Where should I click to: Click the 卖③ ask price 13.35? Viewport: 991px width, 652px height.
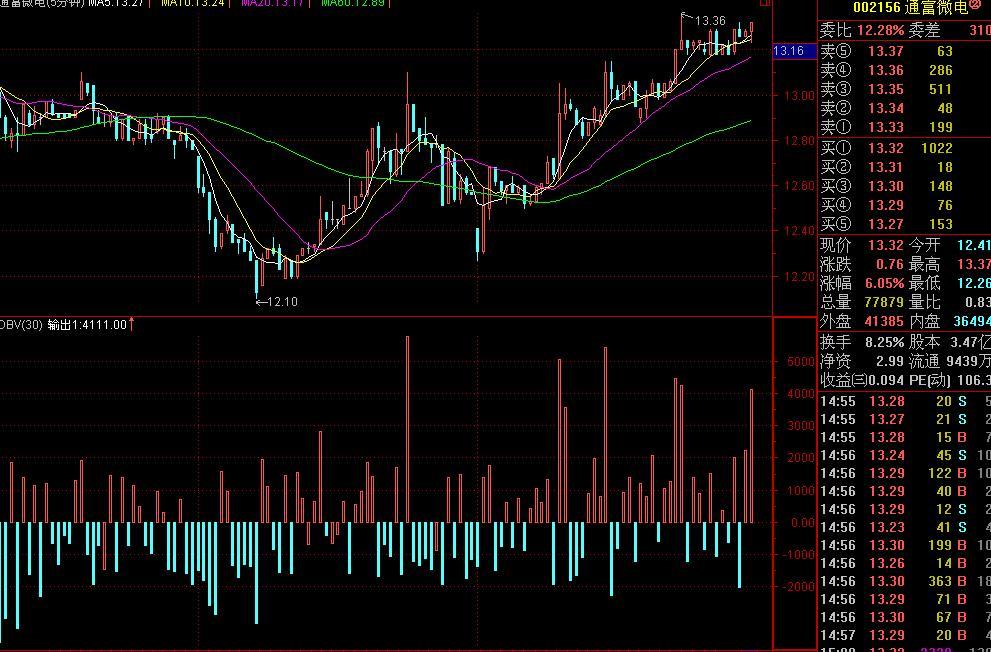pyautogui.click(x=886, y=88)
